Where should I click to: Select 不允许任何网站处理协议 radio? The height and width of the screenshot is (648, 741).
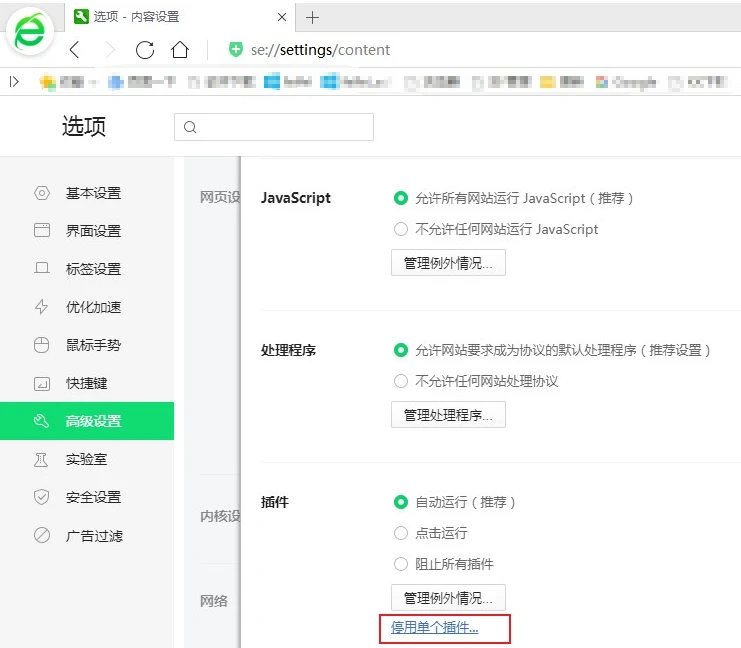click(x=401, y=381)
